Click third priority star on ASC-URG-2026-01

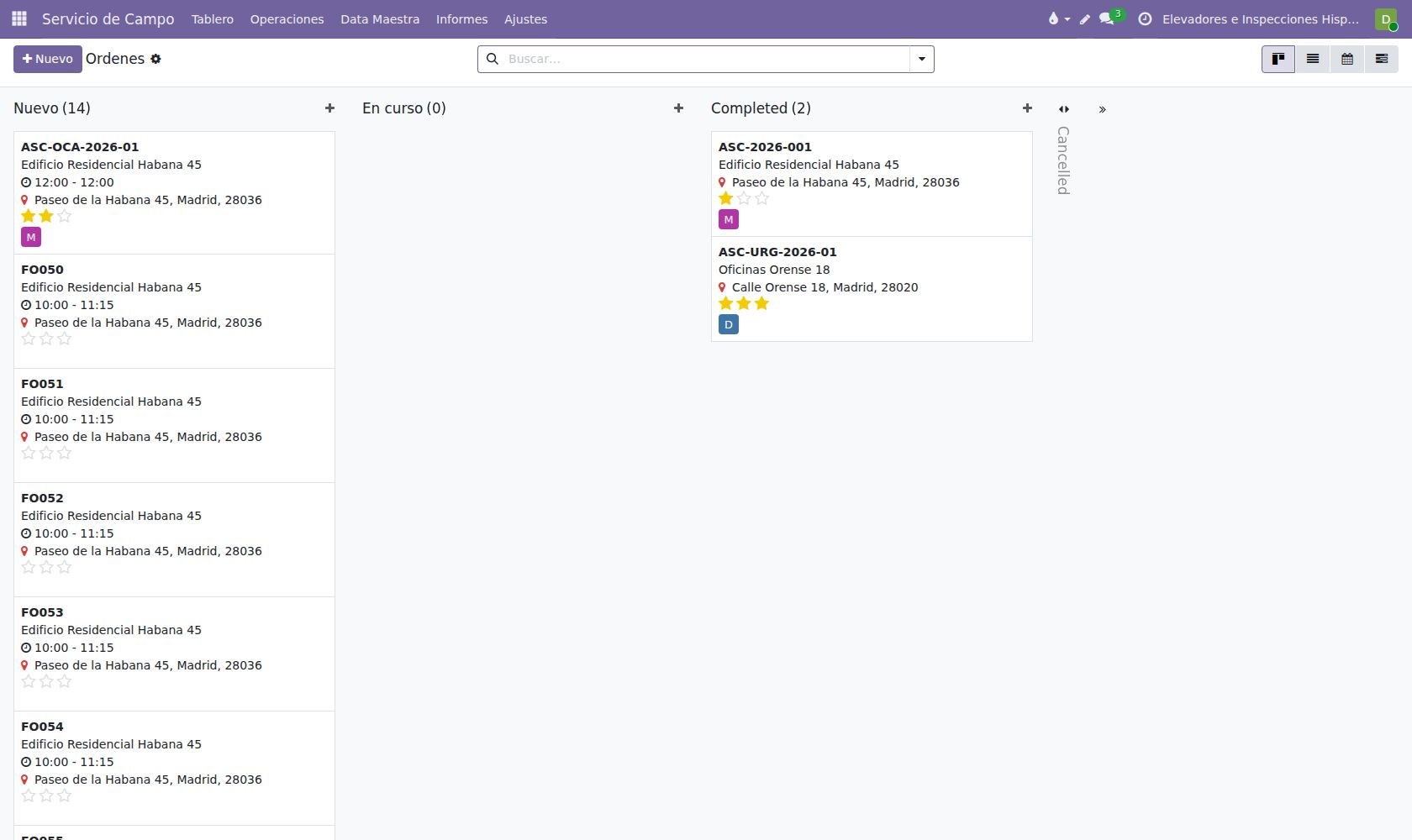pos(762,304)
